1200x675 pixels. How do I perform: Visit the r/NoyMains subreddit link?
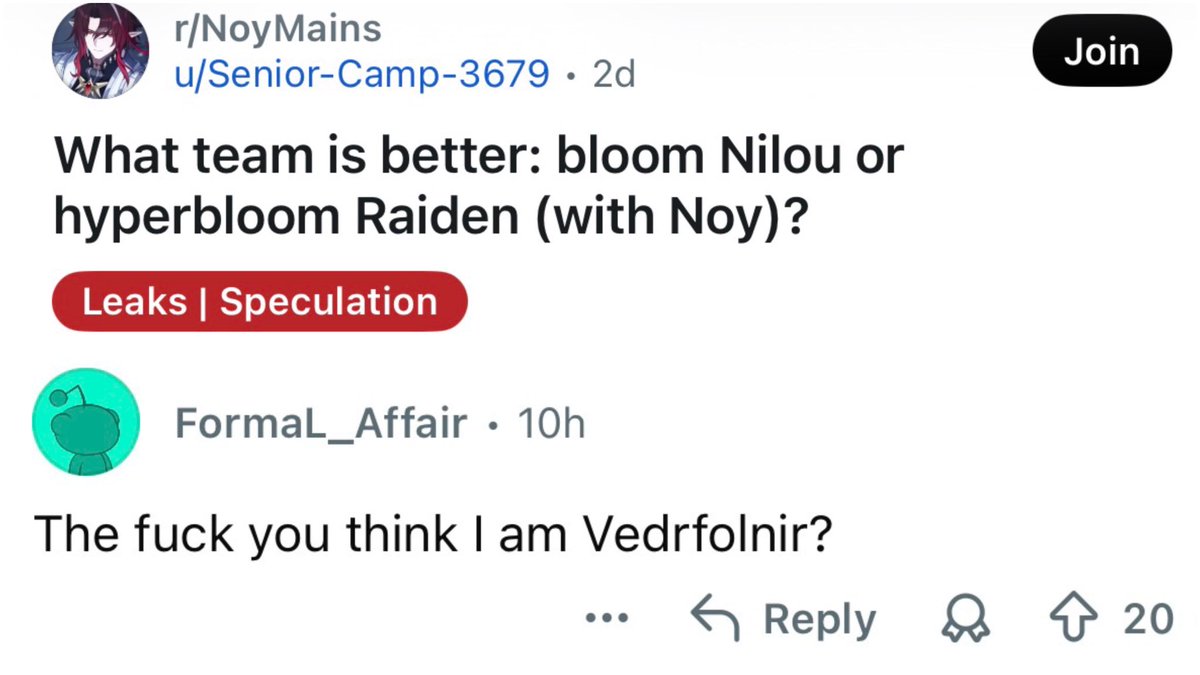(x=277, y=28)
